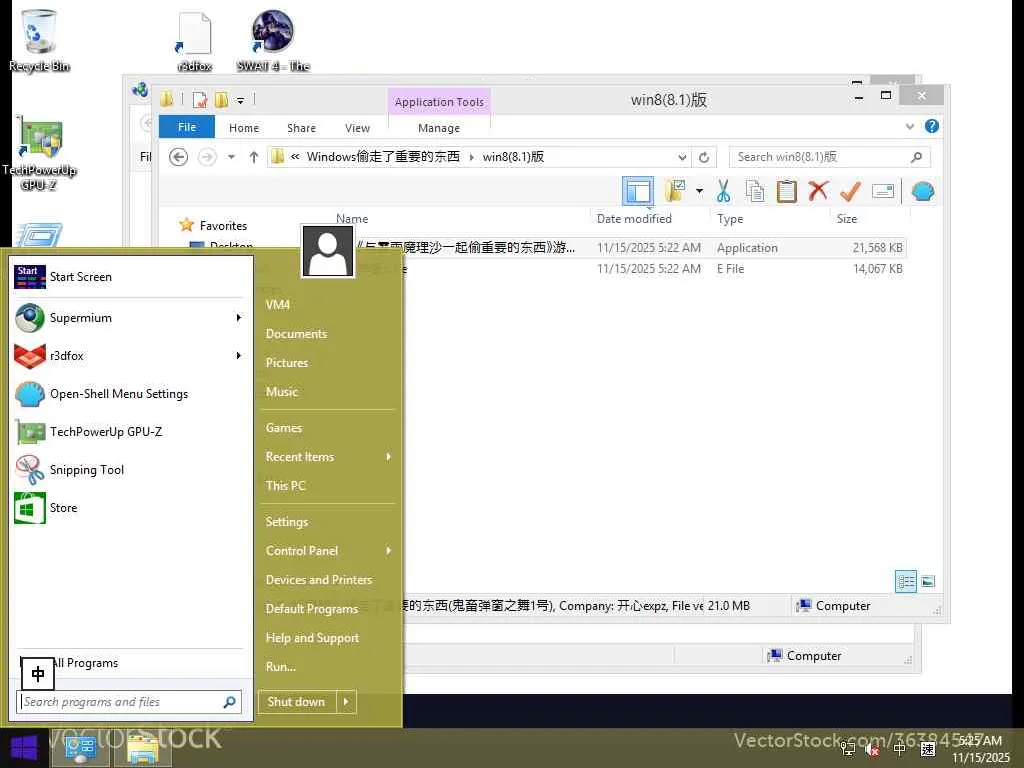Screen dimensions: 1024x768
Task: Toggle the navigation pane toolbar button
Action: pyautogui.click(x=637, y=191)
